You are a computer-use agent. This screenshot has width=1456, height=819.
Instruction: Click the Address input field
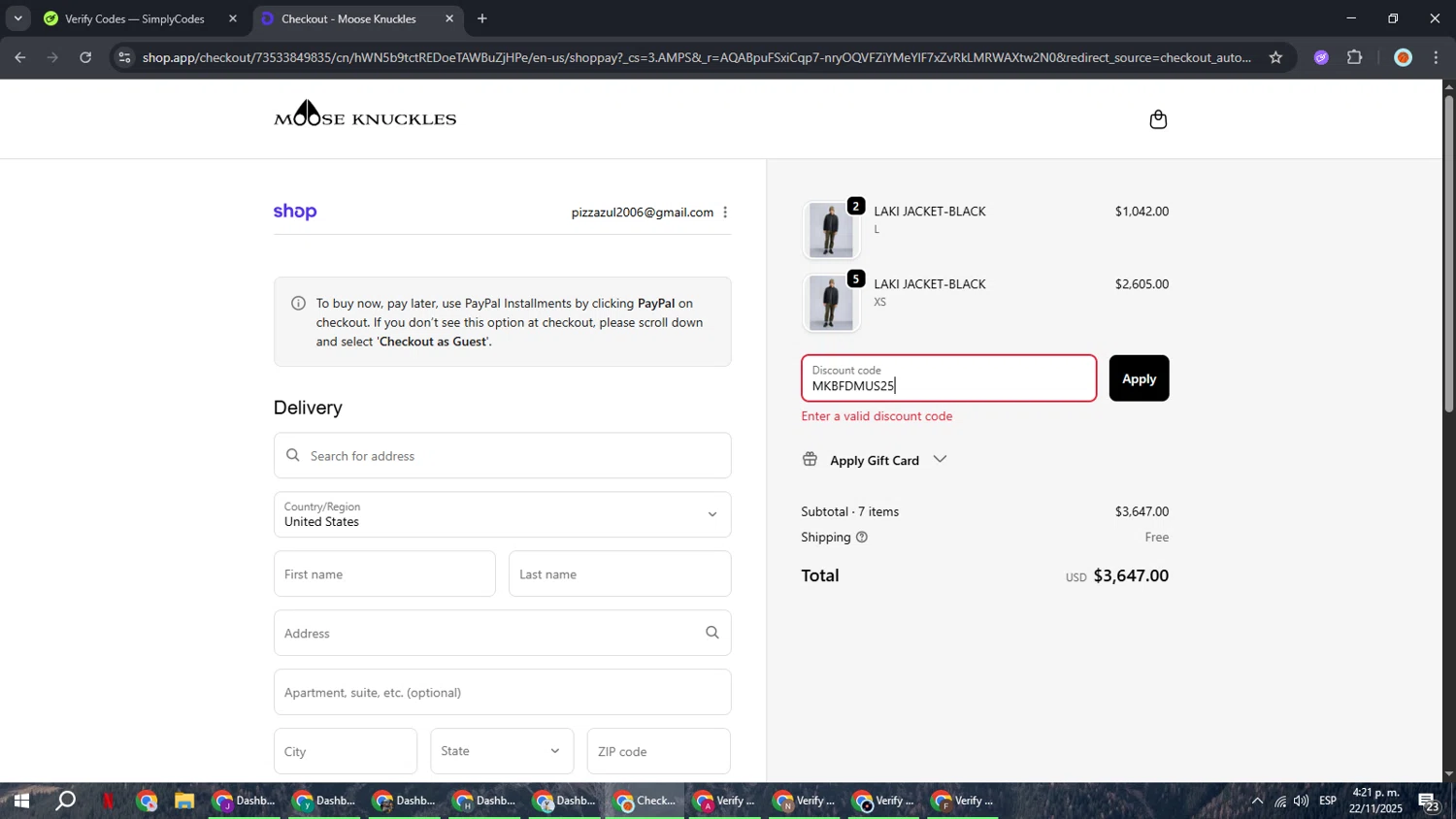pos(502,633)
